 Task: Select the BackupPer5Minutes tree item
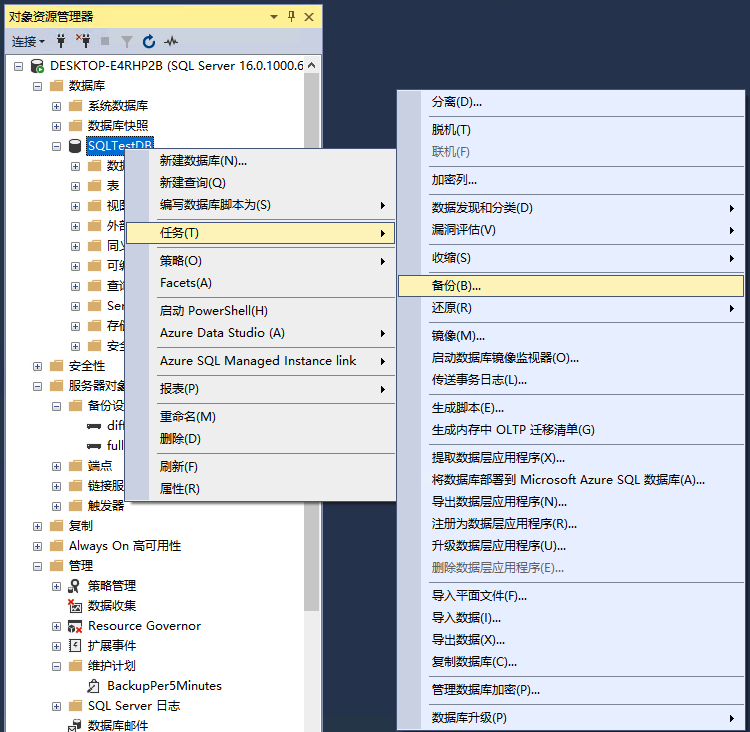(164, 686)
